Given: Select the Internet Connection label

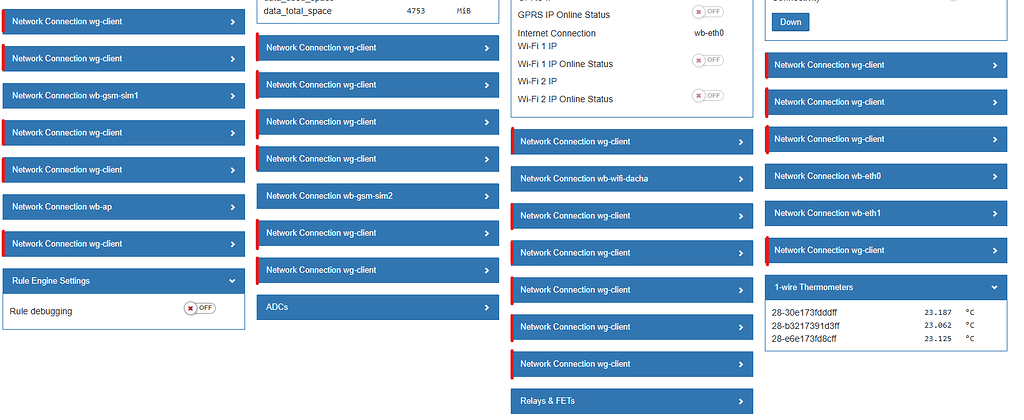Looking at the screenshot, I should (556, 33).
